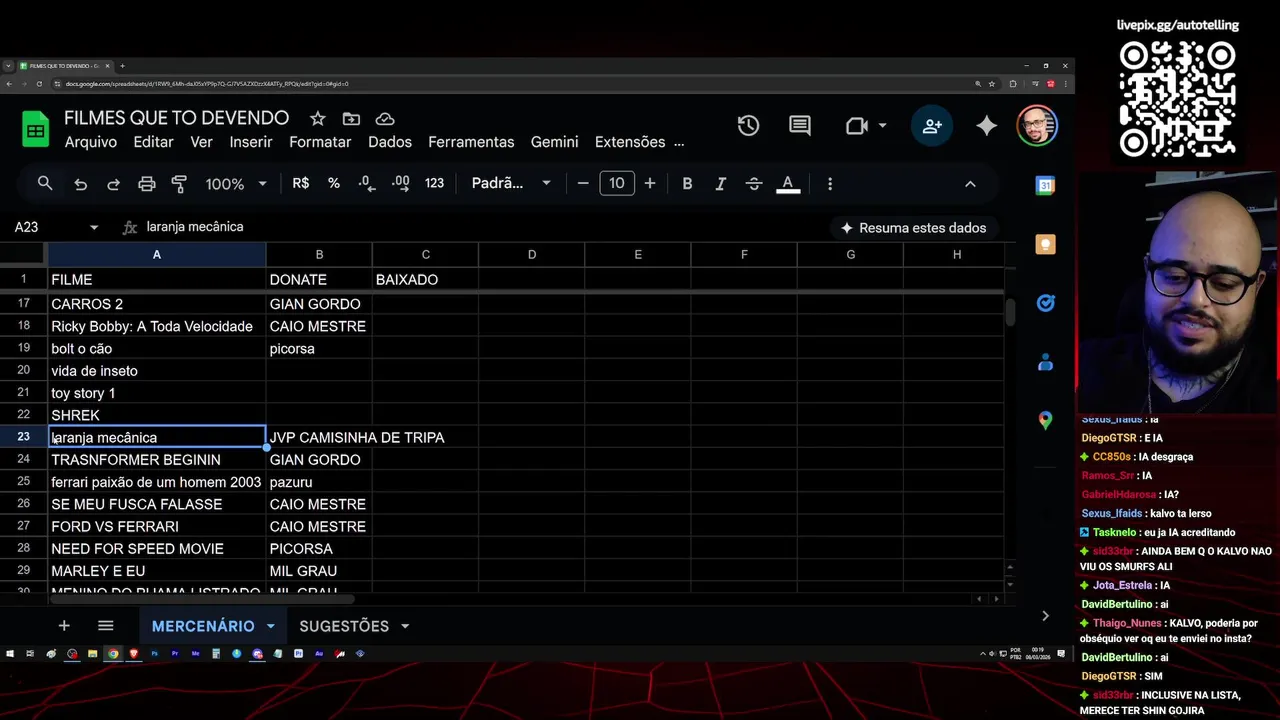1280x720 pixels.
Task: Check the cloud document status icon
Action: (385, 119)
